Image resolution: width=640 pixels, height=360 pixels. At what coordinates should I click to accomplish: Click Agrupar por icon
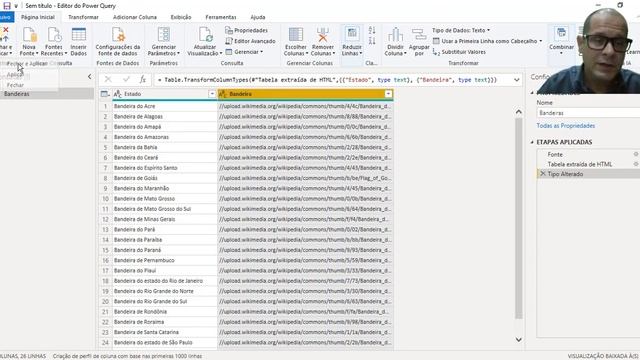pos(419,35)
